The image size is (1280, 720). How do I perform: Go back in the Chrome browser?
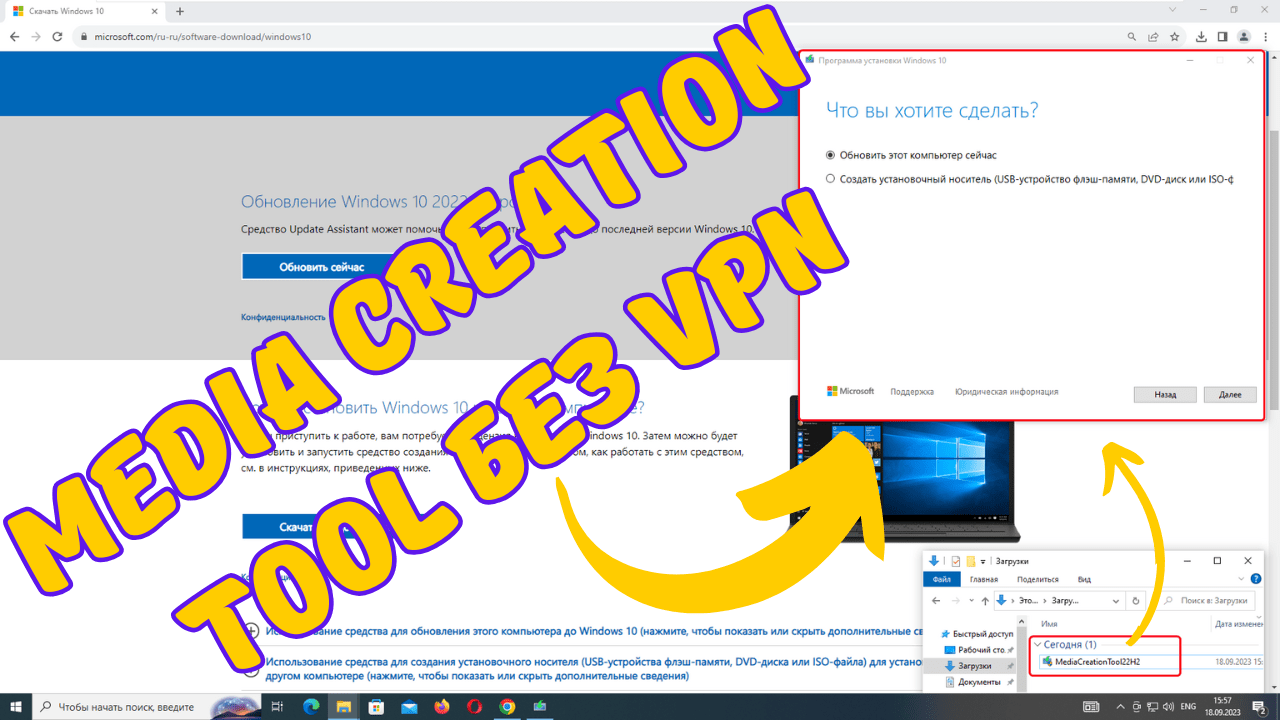(x=13, y=36)
